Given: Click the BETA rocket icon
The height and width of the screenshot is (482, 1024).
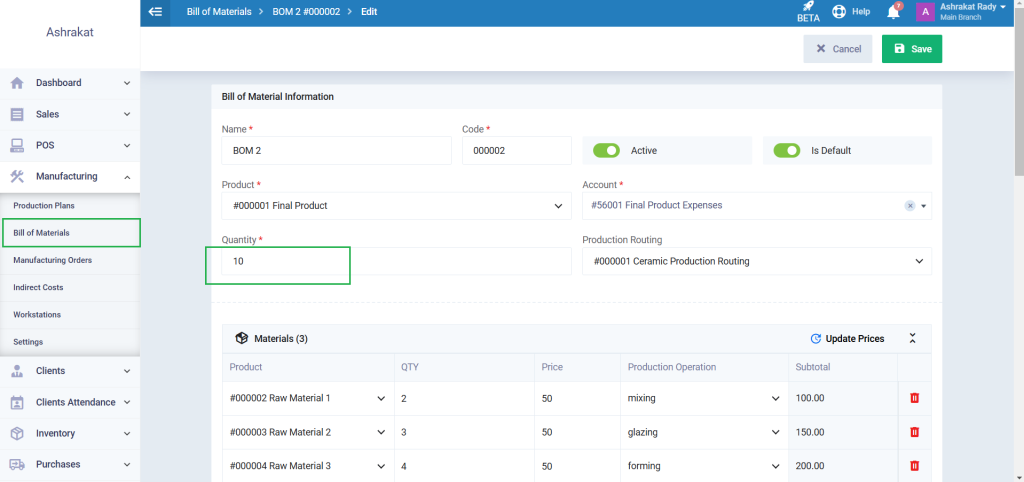Looking at the screenshot, I should 808,7.
